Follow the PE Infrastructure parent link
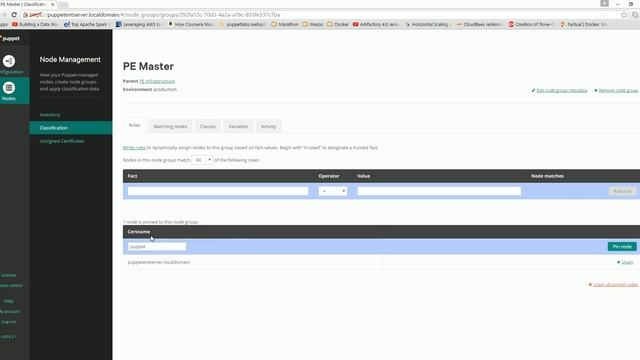 (157, 81)
